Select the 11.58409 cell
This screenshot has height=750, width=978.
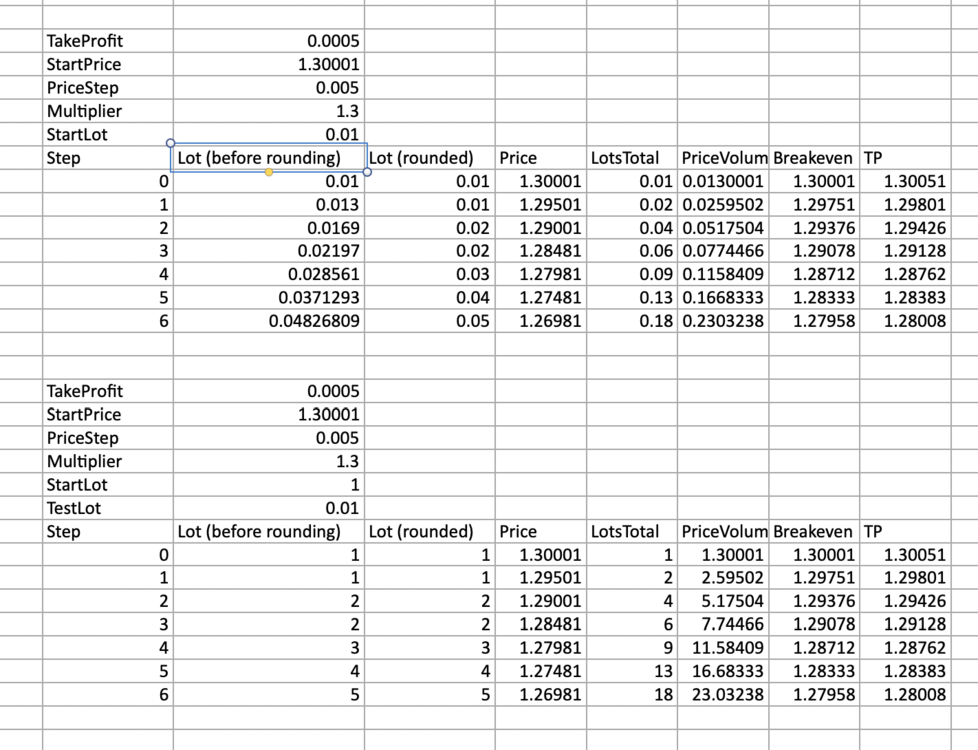click(x=723, y=648)
